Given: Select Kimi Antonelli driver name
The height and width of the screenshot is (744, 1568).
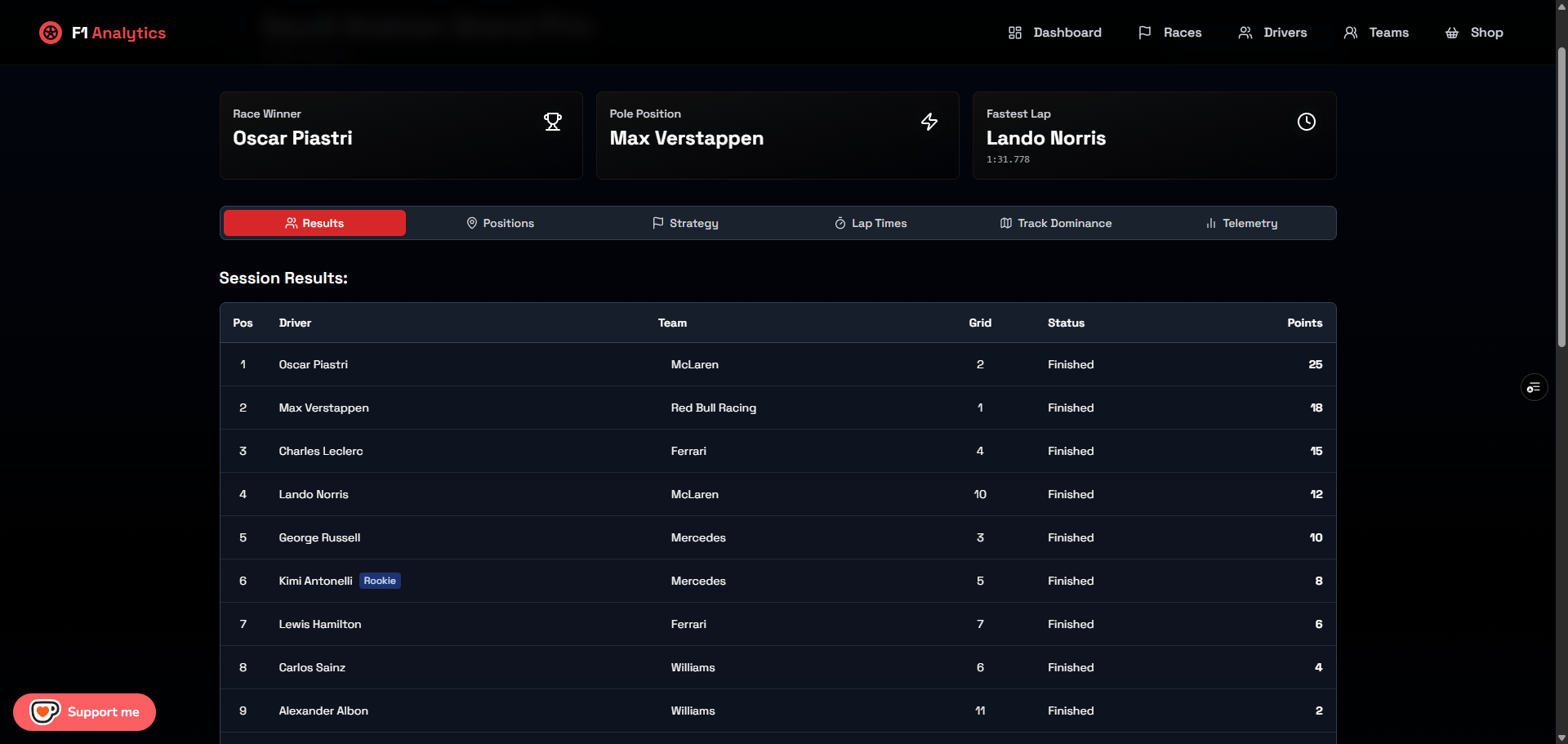Looking at the screenshot, I should click(x=315, y=581).
